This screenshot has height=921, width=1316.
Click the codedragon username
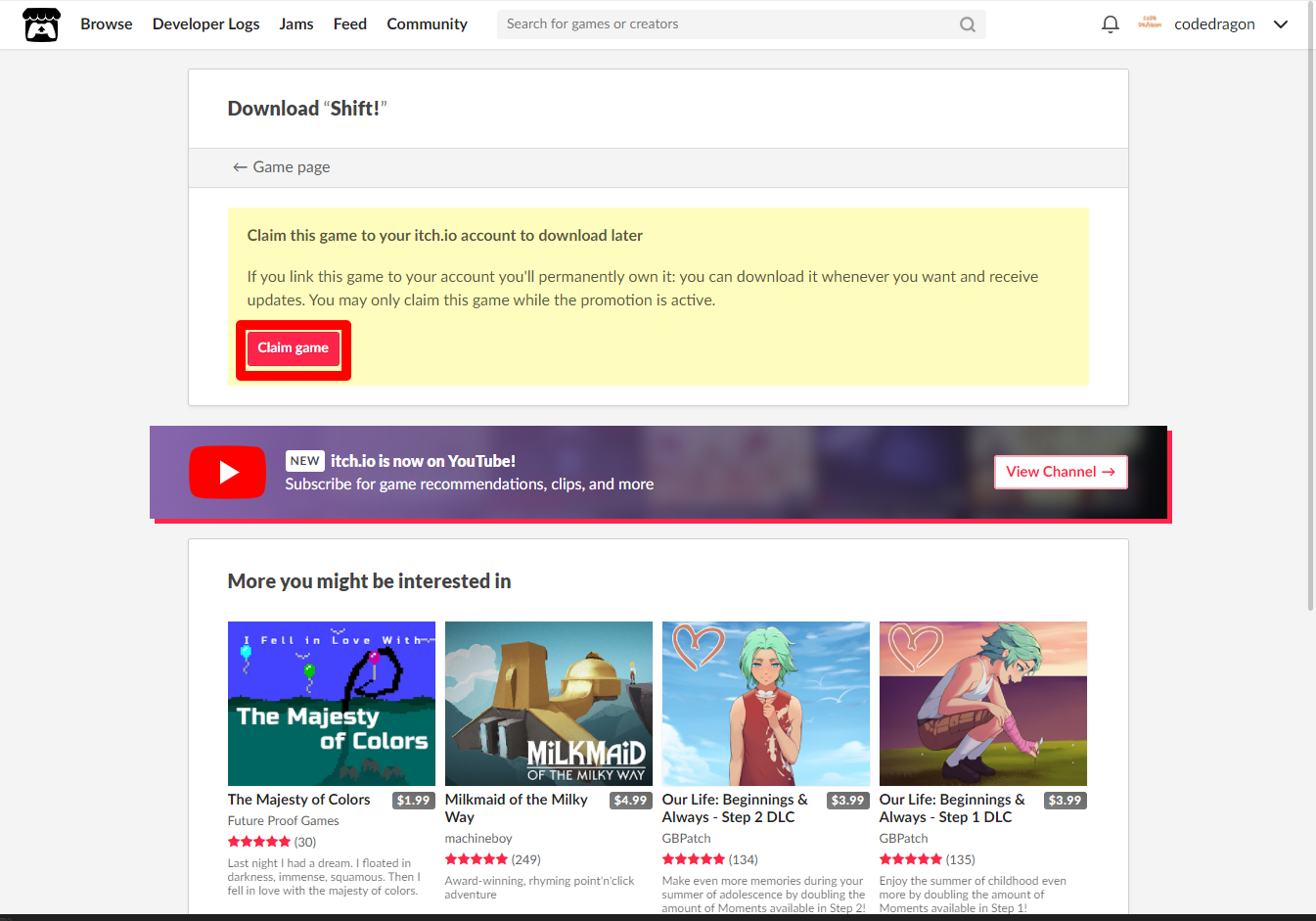click(x=1214, y=24)
